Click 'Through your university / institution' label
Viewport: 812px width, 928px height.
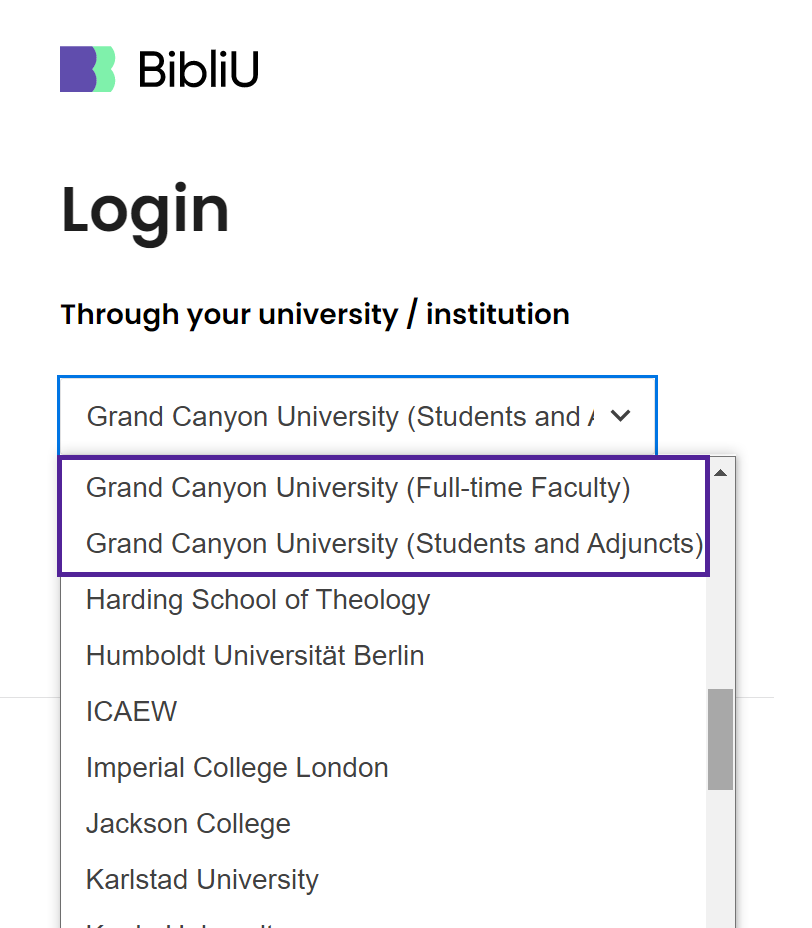[x=315, y=314]
